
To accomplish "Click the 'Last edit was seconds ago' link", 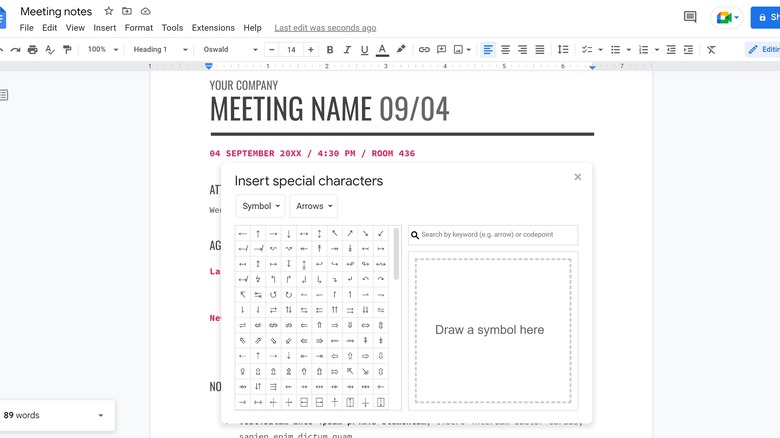I will click(325, 28).
